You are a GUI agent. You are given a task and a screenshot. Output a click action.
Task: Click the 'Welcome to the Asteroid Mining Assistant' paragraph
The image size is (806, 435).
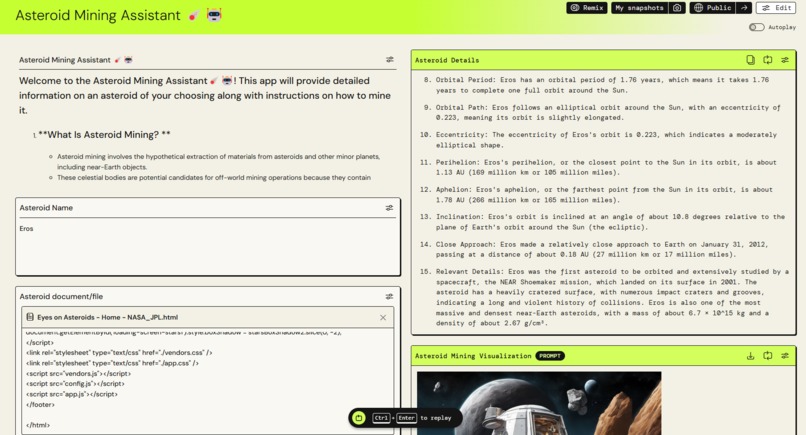(x=205, y=96)
